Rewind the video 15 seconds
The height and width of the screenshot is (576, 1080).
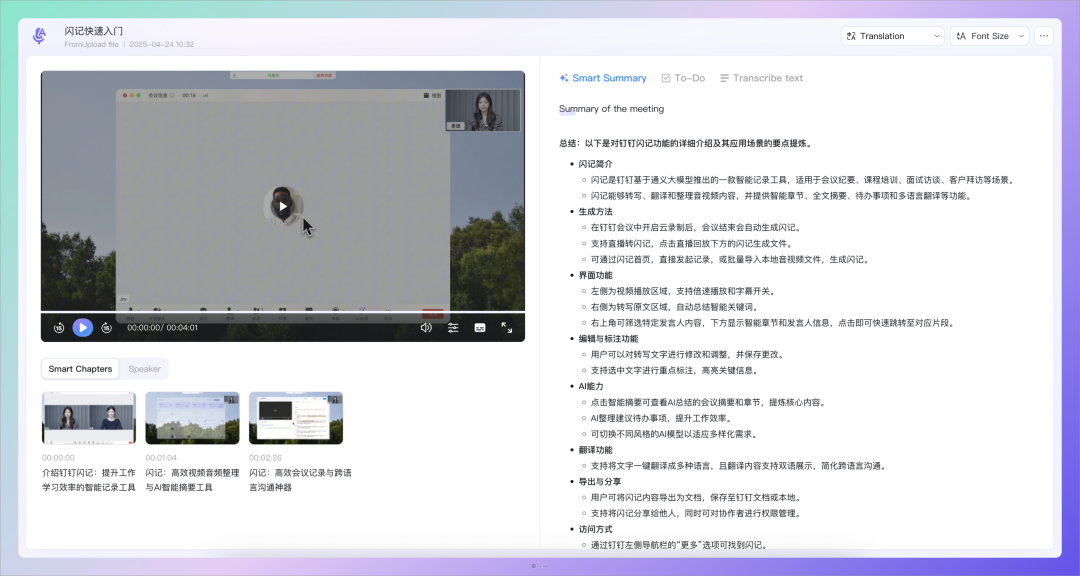coord(59,327)
